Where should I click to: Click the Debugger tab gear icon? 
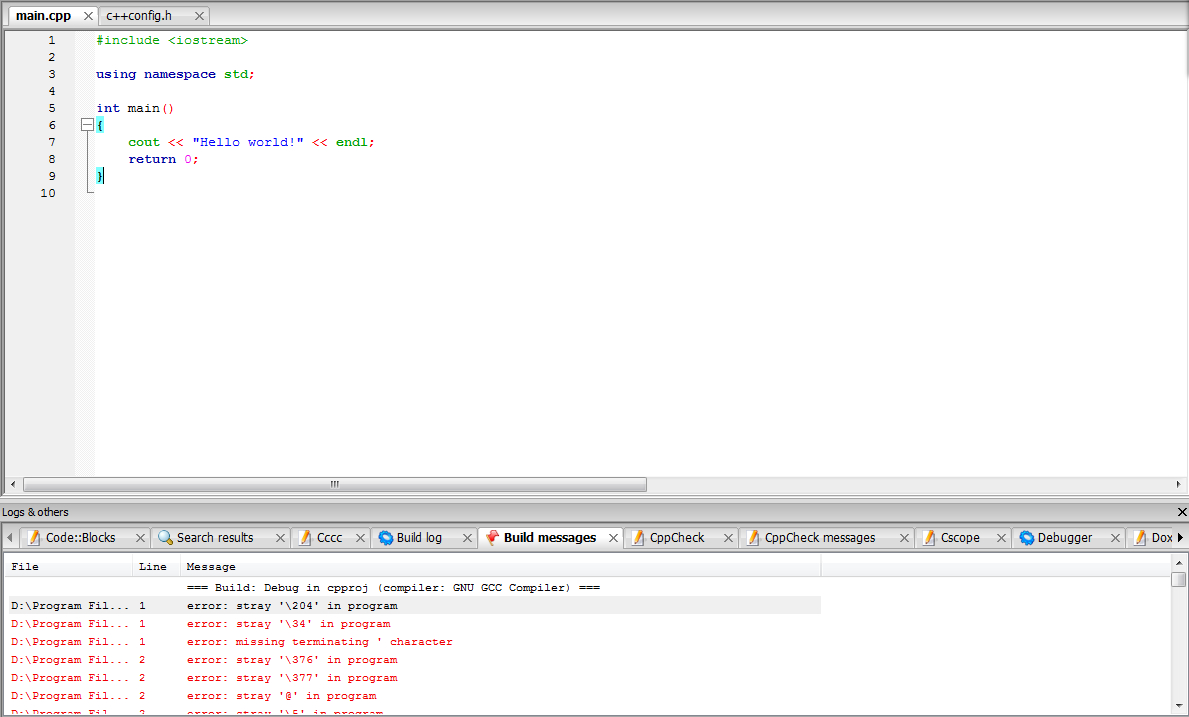coord(1026,538)
